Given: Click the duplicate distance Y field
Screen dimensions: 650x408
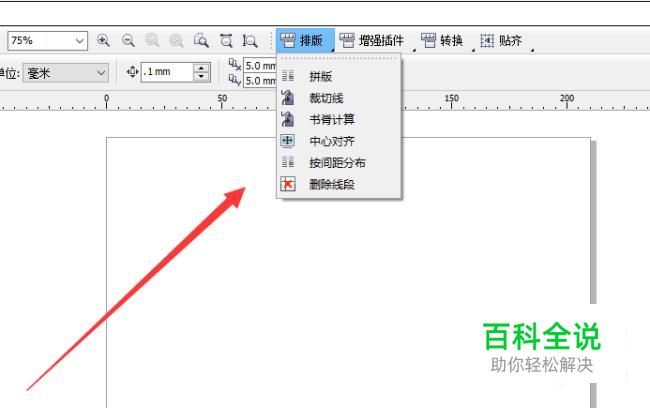Looking at the screenshot, I should (260, 80).
